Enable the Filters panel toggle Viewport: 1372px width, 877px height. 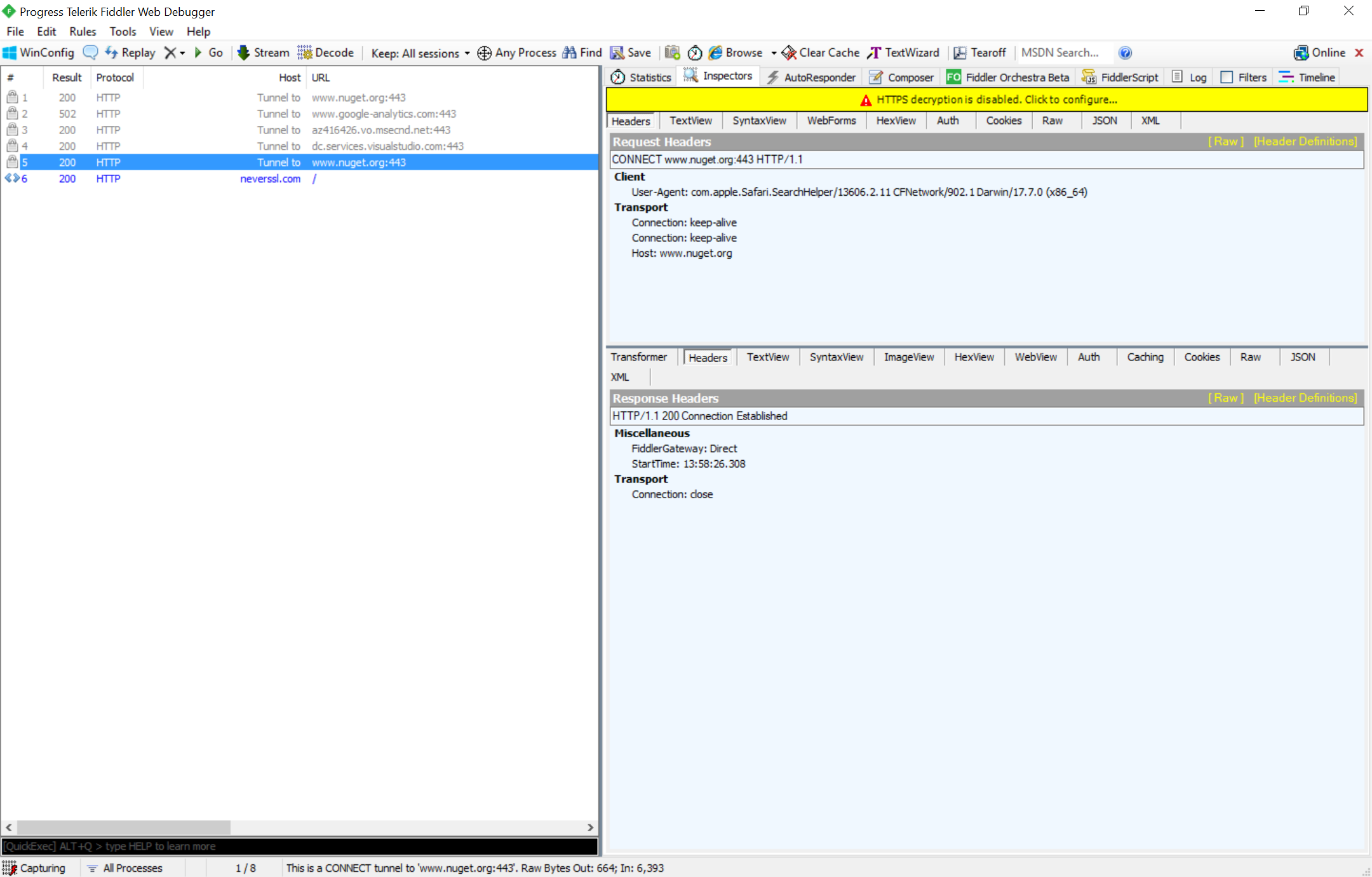pos(1227,77)
